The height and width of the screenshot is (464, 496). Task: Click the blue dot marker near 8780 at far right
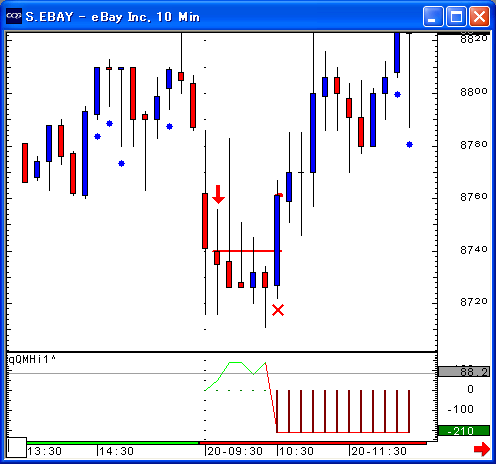point(409,144)
